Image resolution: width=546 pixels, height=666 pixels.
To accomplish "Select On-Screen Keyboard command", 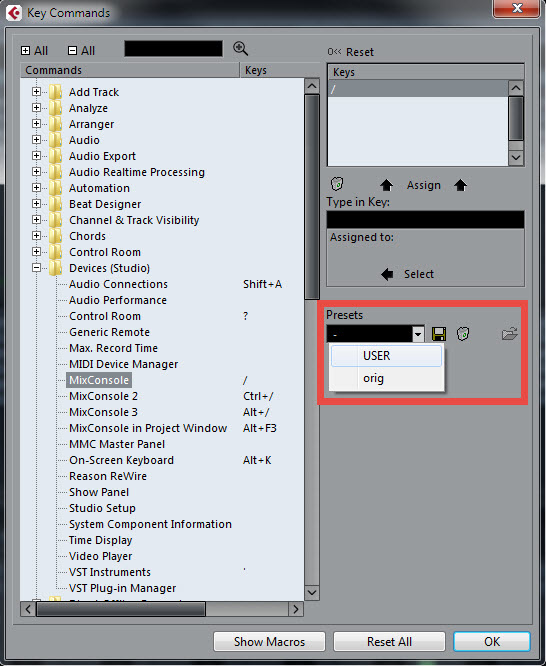I will 121,460.
